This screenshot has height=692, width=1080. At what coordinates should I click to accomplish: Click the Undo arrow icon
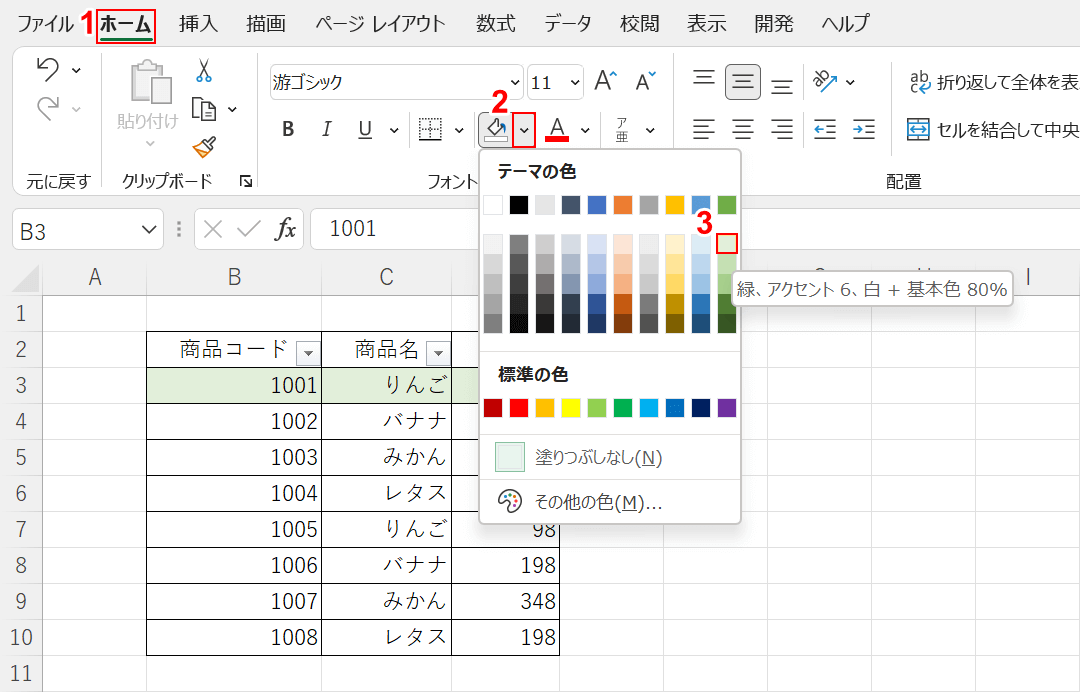coord(47,69)
